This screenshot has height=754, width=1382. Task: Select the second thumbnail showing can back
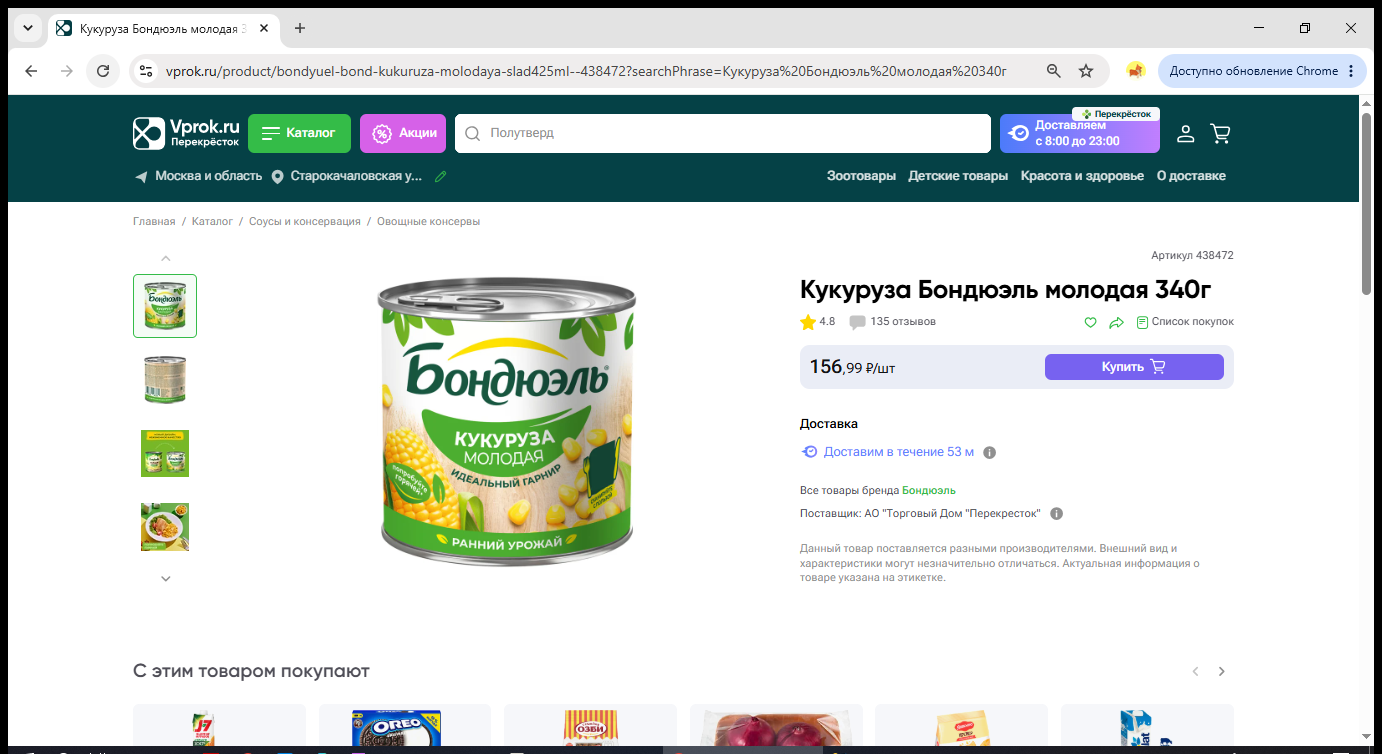pyautogui.click(x=165, y=380)
